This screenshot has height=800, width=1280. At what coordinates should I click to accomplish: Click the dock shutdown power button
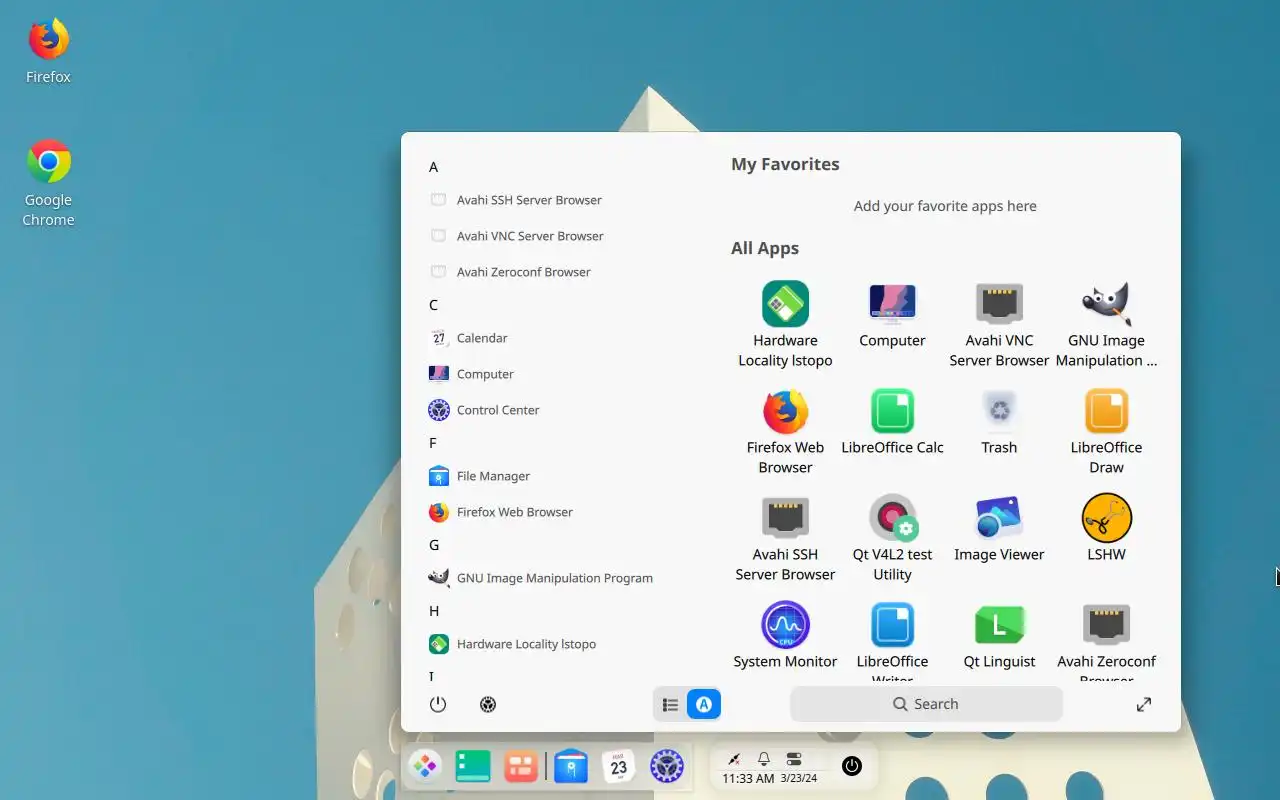[852, 766]
